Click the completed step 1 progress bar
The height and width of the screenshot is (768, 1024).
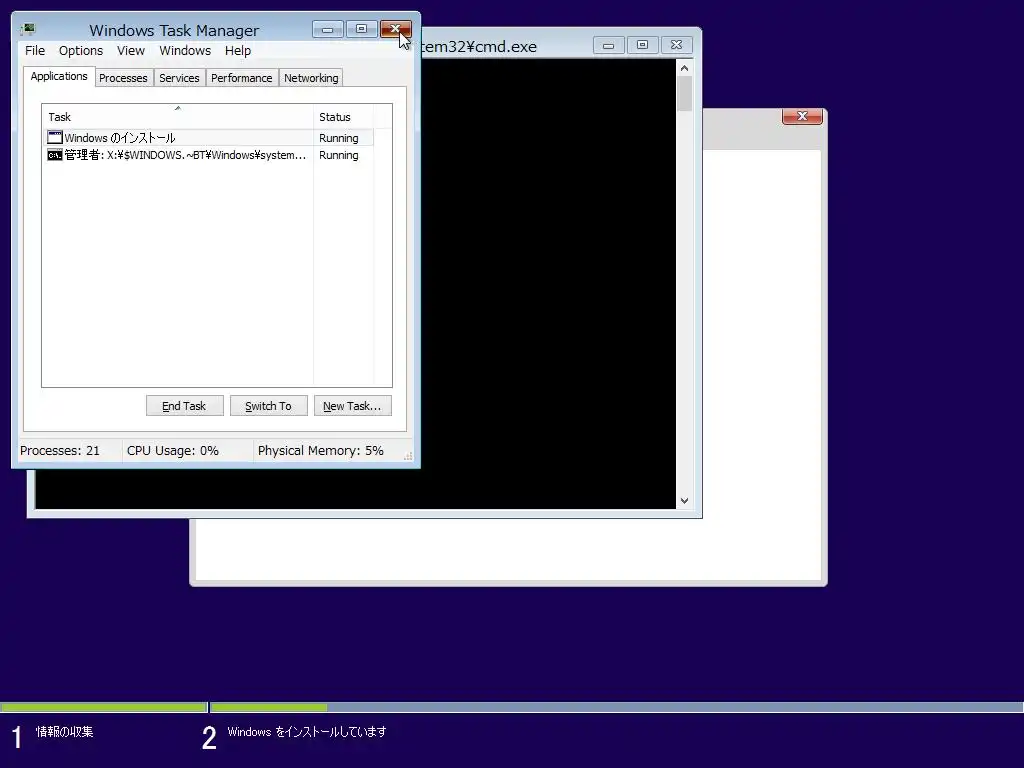tap(103, 707)
